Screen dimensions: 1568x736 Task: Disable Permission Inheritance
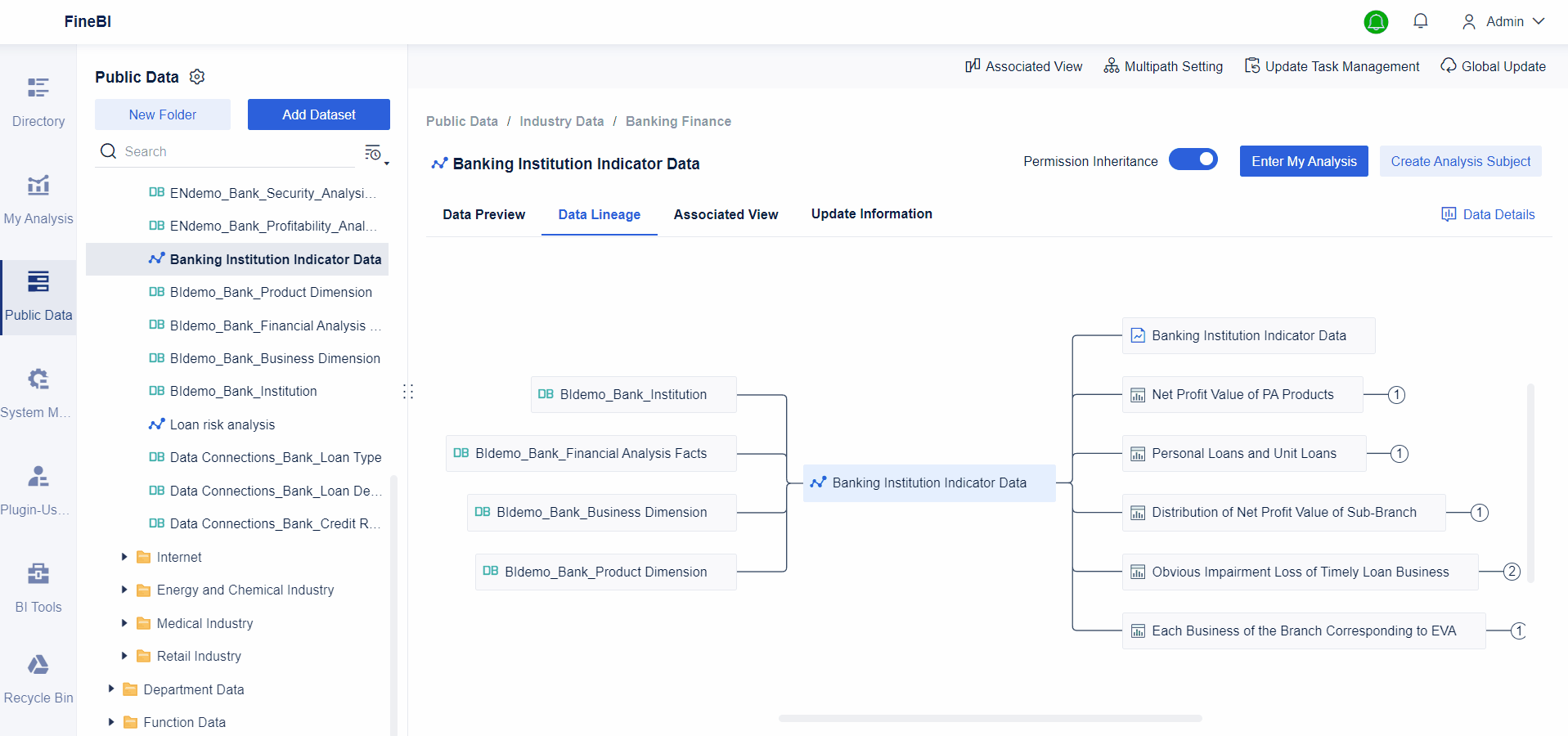tap(1193, 159)
